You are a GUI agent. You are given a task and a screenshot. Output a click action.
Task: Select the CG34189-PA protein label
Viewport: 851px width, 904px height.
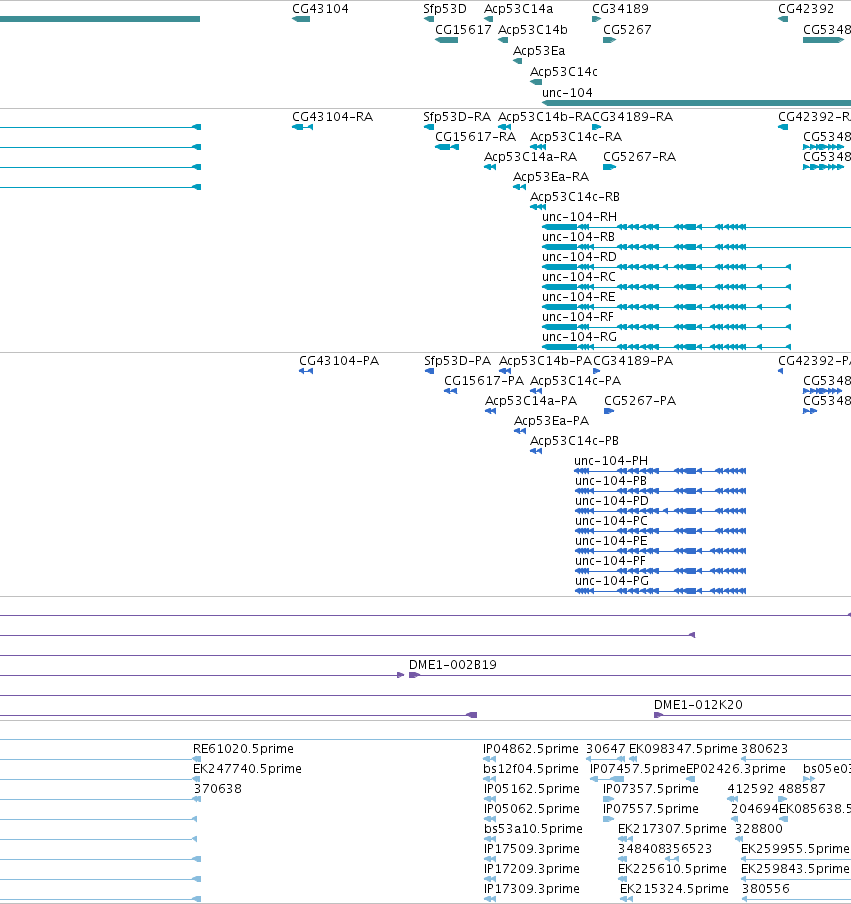(633, 361)
